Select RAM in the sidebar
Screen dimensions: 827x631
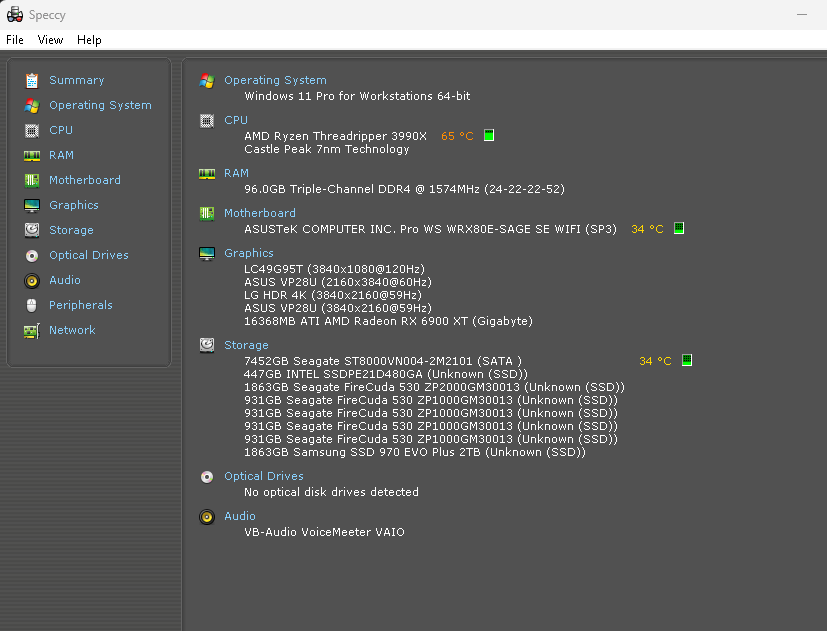tap(61, 155)
